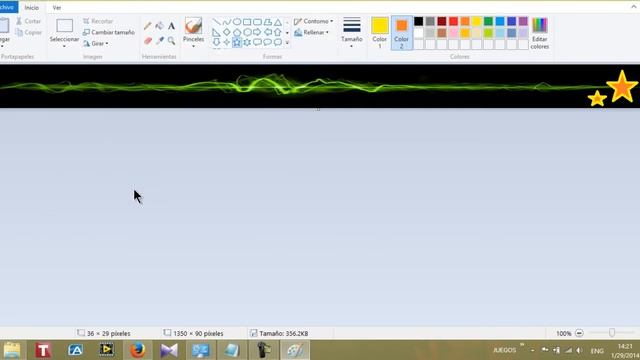Pick the Four-point star shape
This screenshot has width=640, height=360.
point(227,42)
